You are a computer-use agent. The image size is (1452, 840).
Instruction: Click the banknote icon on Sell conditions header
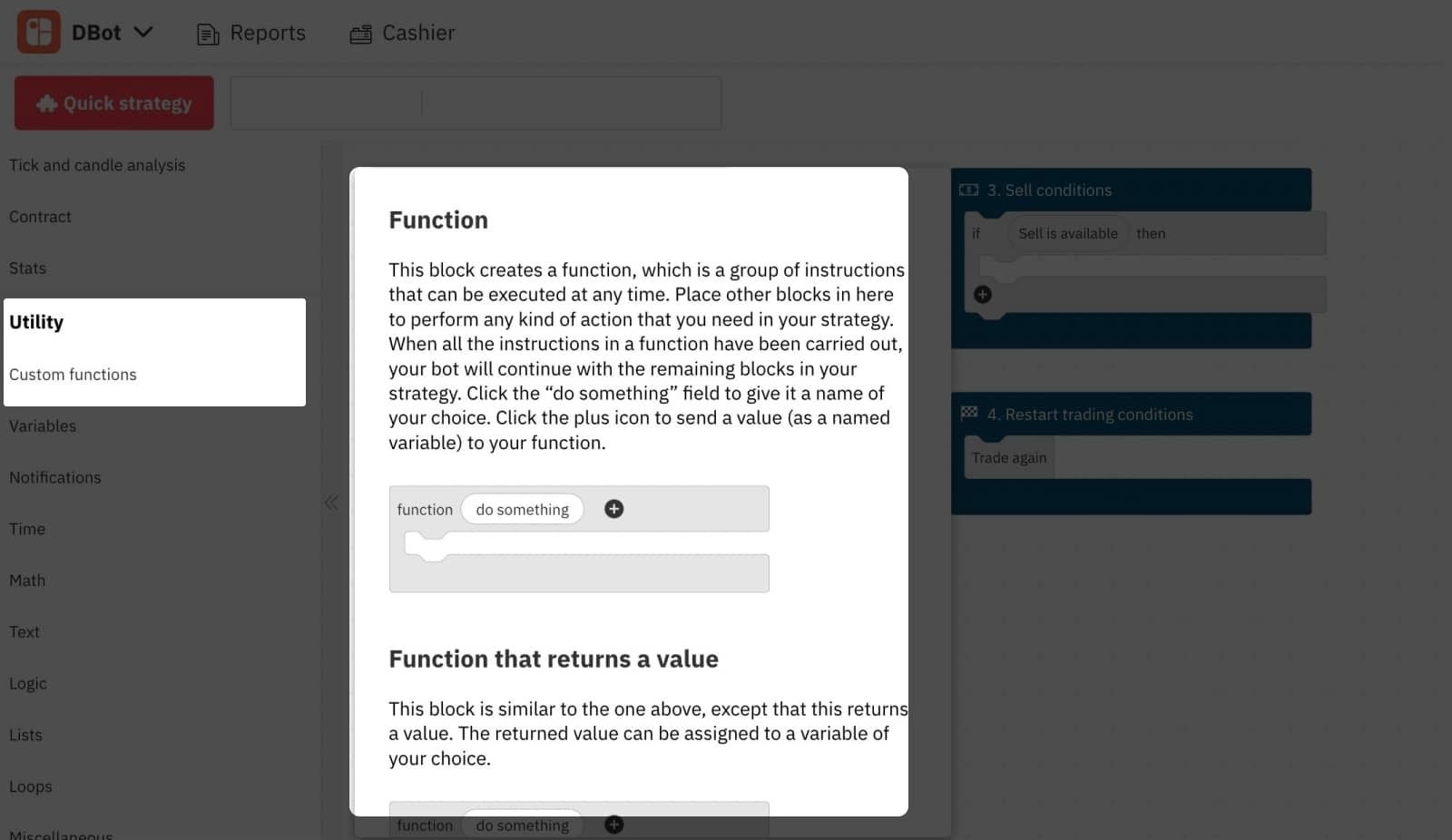(x=969, y=190)
